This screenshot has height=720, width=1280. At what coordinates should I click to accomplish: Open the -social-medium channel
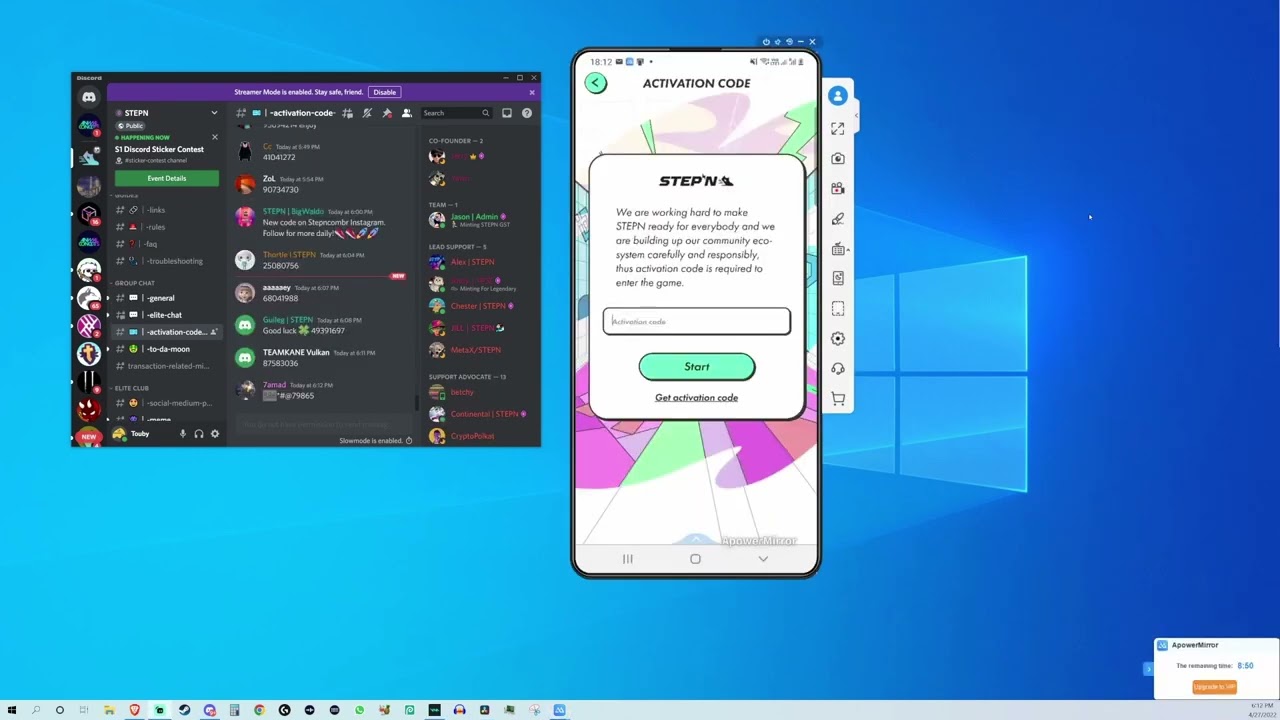(x=166, y=403)
